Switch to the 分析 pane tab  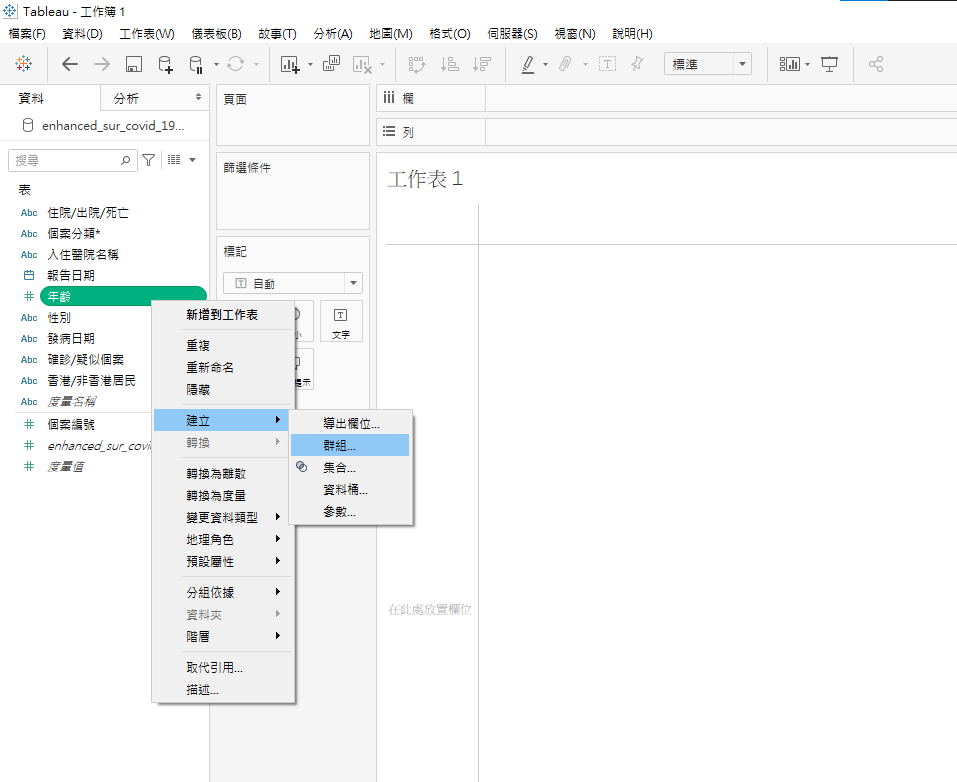pos(127,98)
